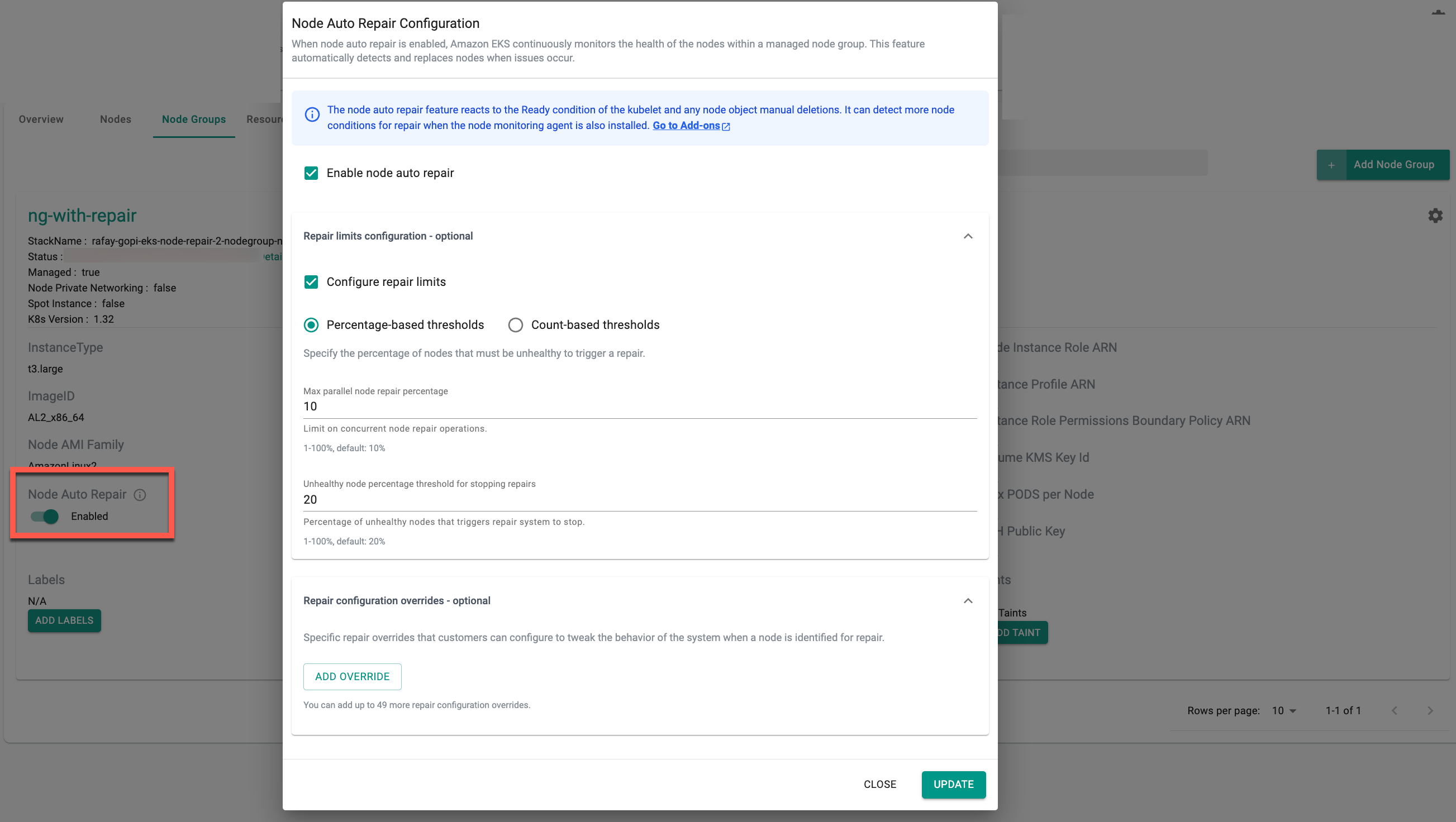The height and width of the screenshot is (822, 1456).
Task: Click the Max parallel node repair percentage field
Action: 639,407
